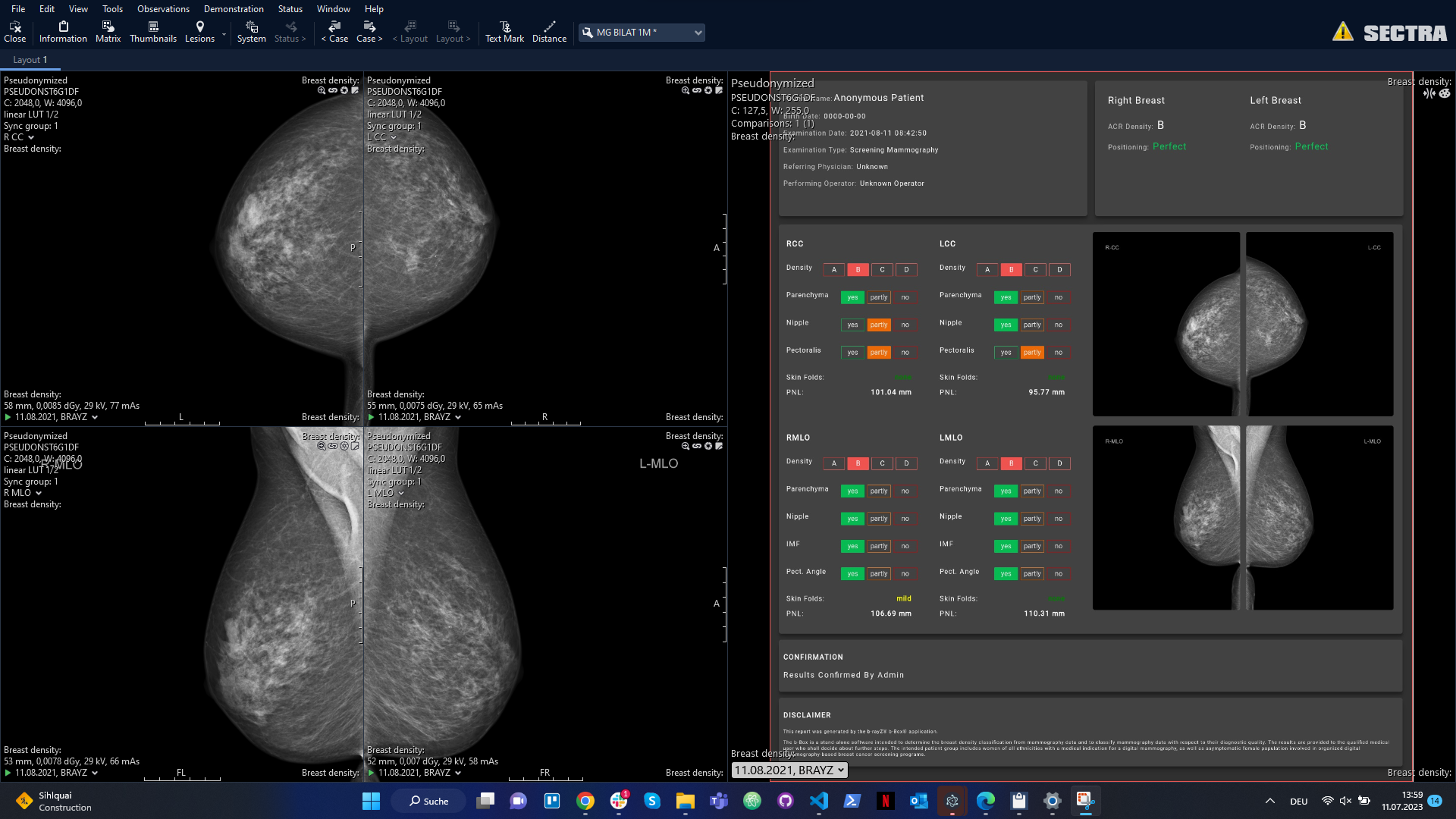Screen dimensions: 1456x819
Task: Click the R-MLO thumbnail in report
Action: click(x=1166, y=518)
